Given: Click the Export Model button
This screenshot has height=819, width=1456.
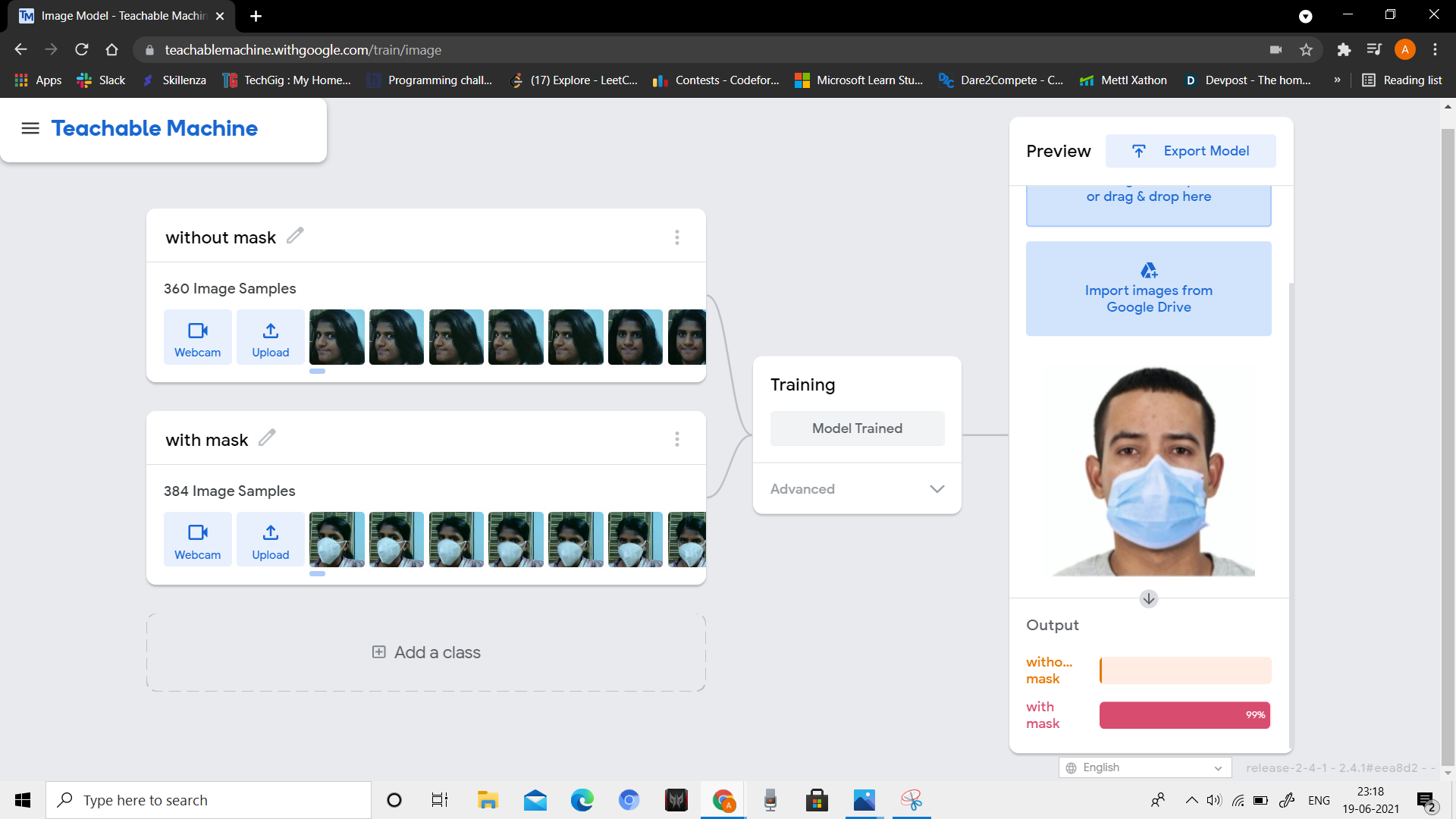Looking at the screenshot, I should click(1191, 151).
